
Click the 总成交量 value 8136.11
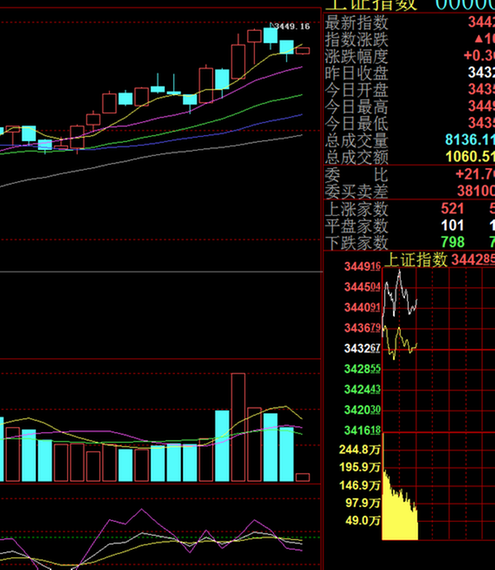(470, 140)
